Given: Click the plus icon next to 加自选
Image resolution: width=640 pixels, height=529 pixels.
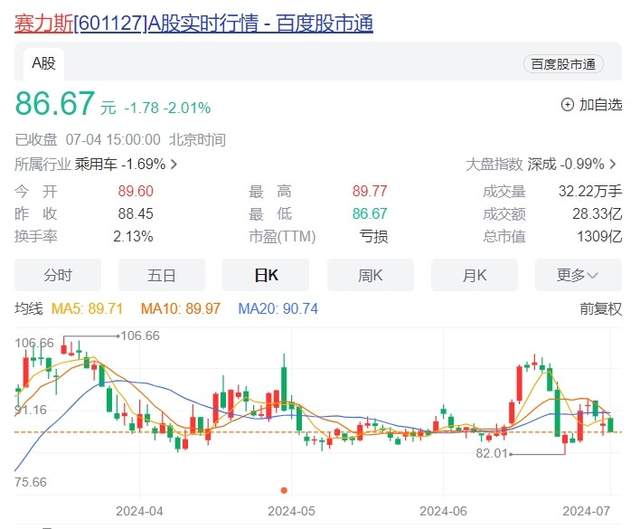Looking at the screenshot, I should coord(567,105).
